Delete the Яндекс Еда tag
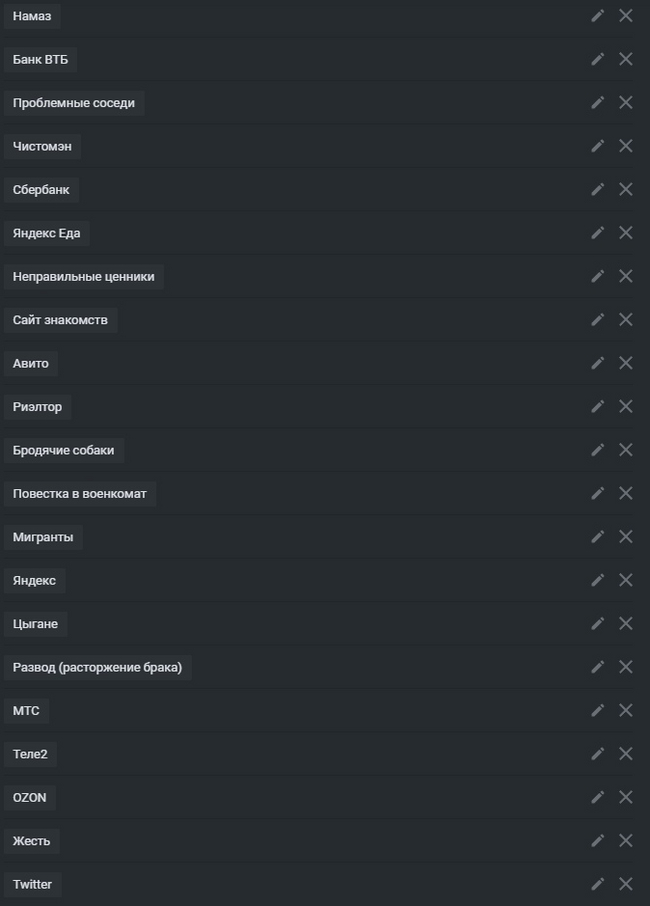The height and width of the screenshot is (906, 650). [x=626, y=233]
